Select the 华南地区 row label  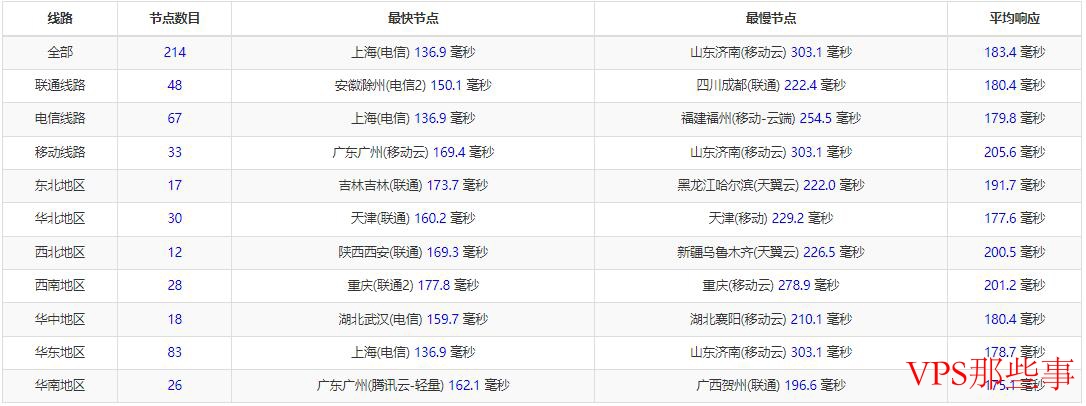60,385
